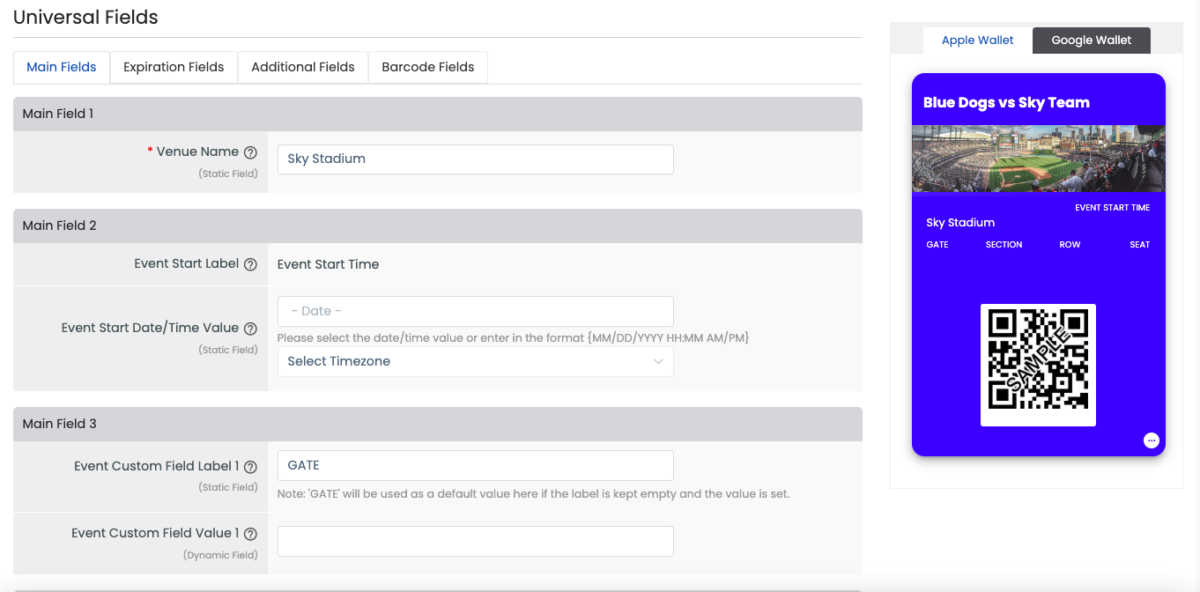
Task: Switch the pass preview to Google Wallet
Action: coord(1091,40)
